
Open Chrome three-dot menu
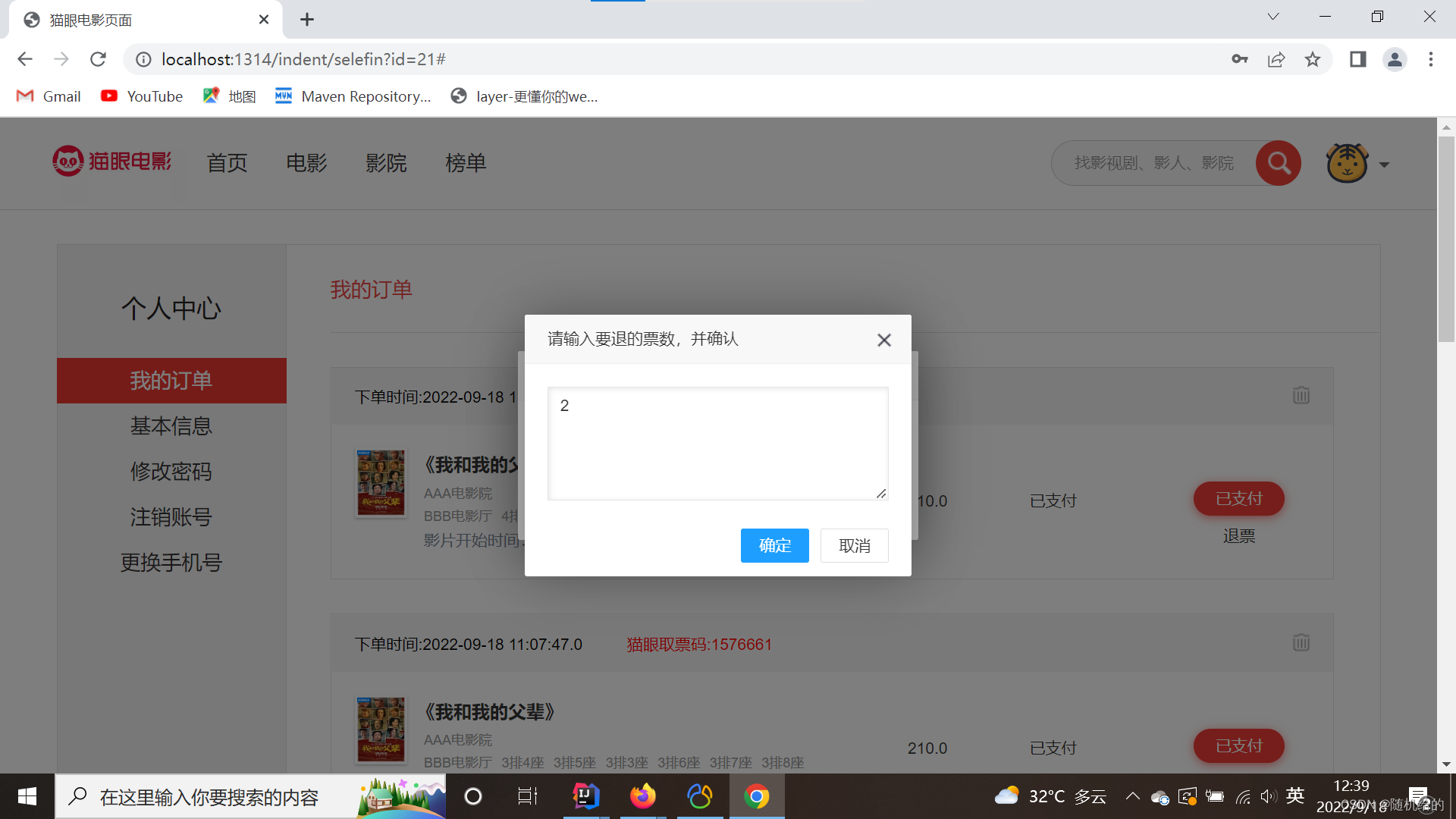[1431, 59]
